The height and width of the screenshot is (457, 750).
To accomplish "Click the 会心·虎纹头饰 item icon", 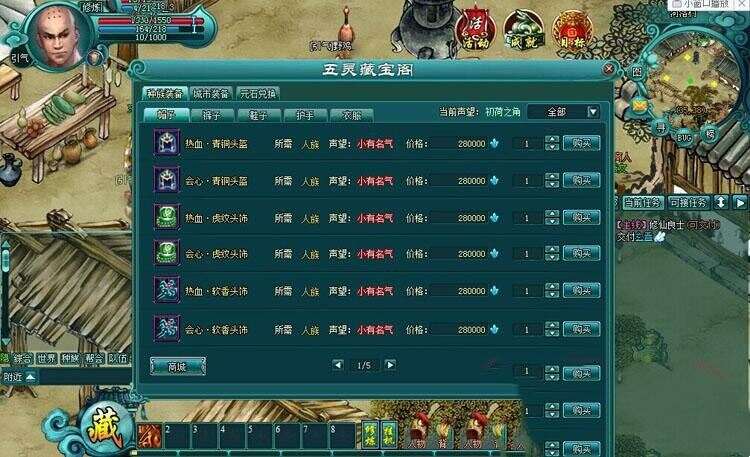I will pyautogui.click(x=167, y=253).
